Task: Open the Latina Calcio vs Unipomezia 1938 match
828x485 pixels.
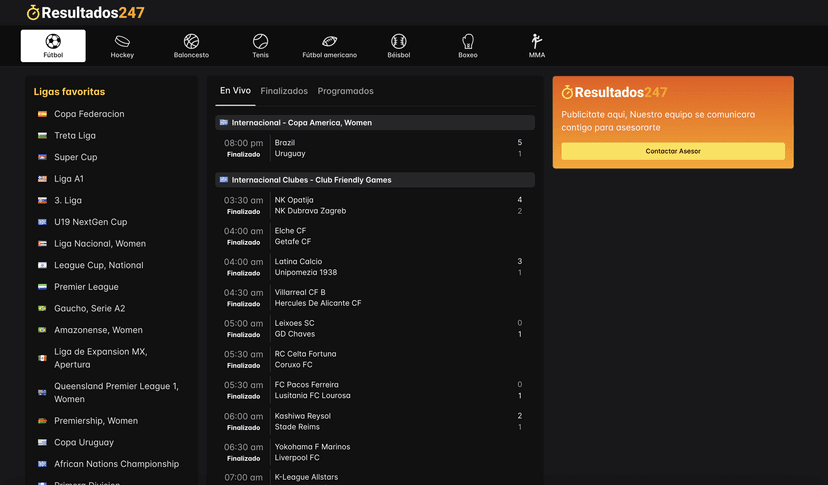Action: pos(375,267)
